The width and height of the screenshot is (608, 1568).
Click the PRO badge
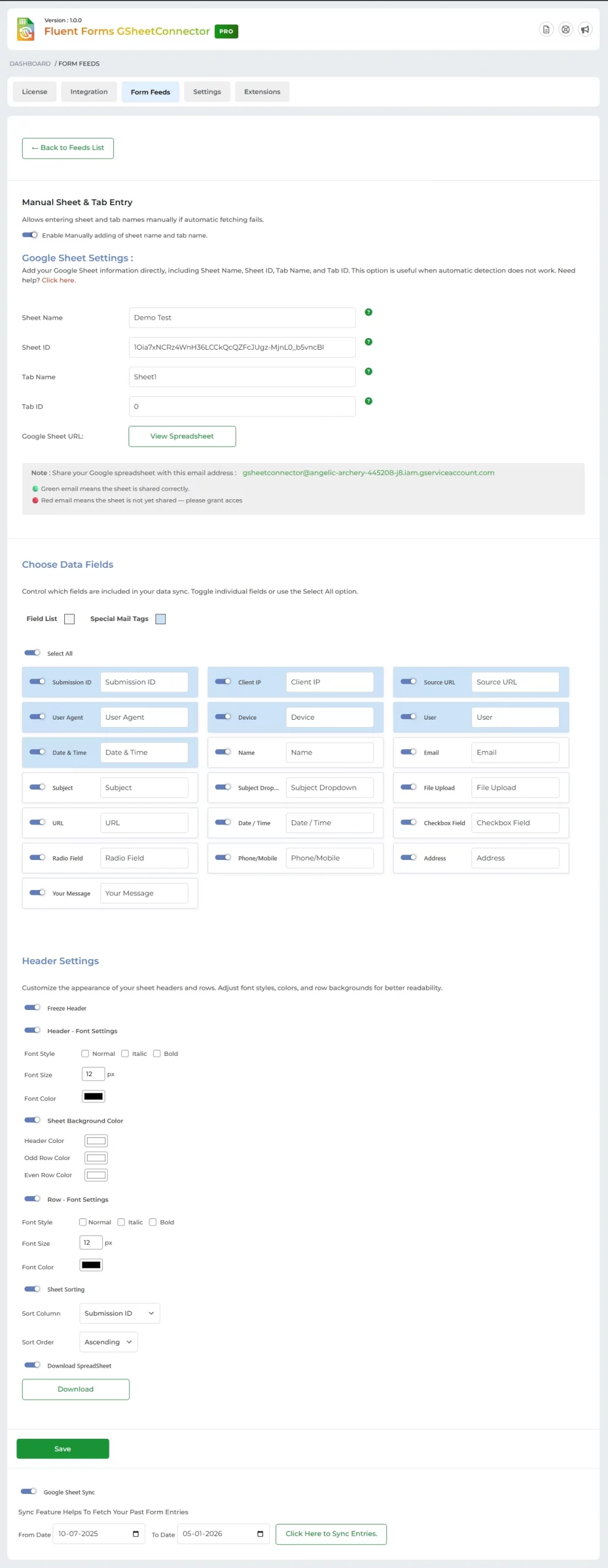(227, 31)
